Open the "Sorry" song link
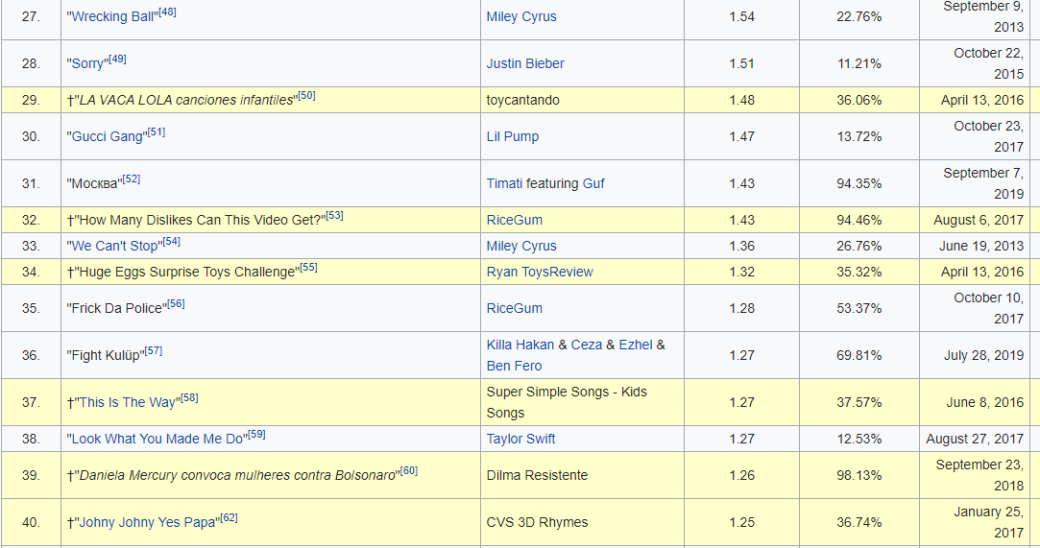This screenshot has height=548, width=1040. pyautogui.click(x=88, y=64)
